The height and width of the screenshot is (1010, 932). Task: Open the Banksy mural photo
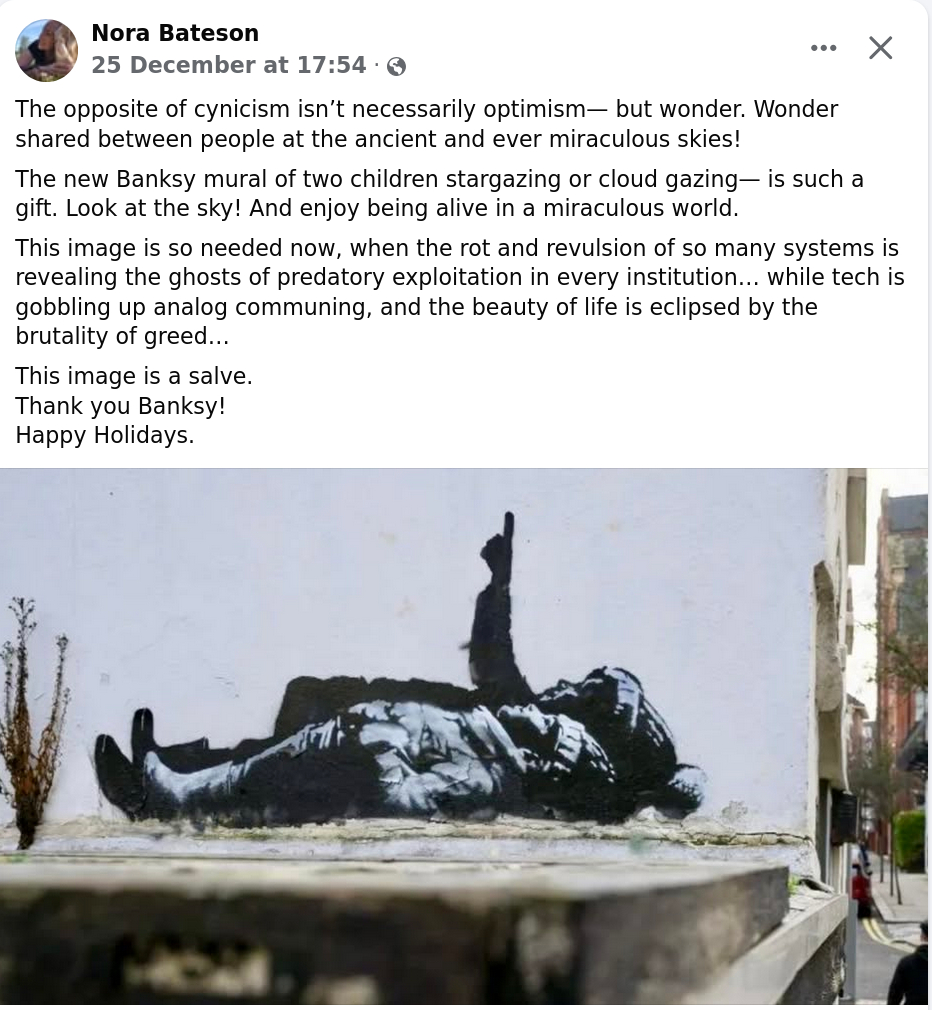(x=464, y=736)
